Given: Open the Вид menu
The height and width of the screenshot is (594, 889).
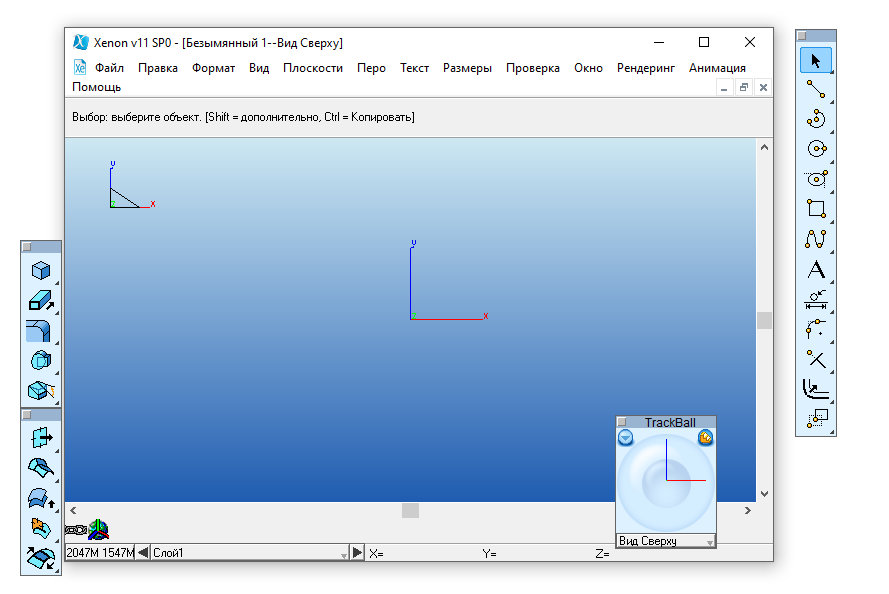Looking at the screenshot, I should point(259,68).
